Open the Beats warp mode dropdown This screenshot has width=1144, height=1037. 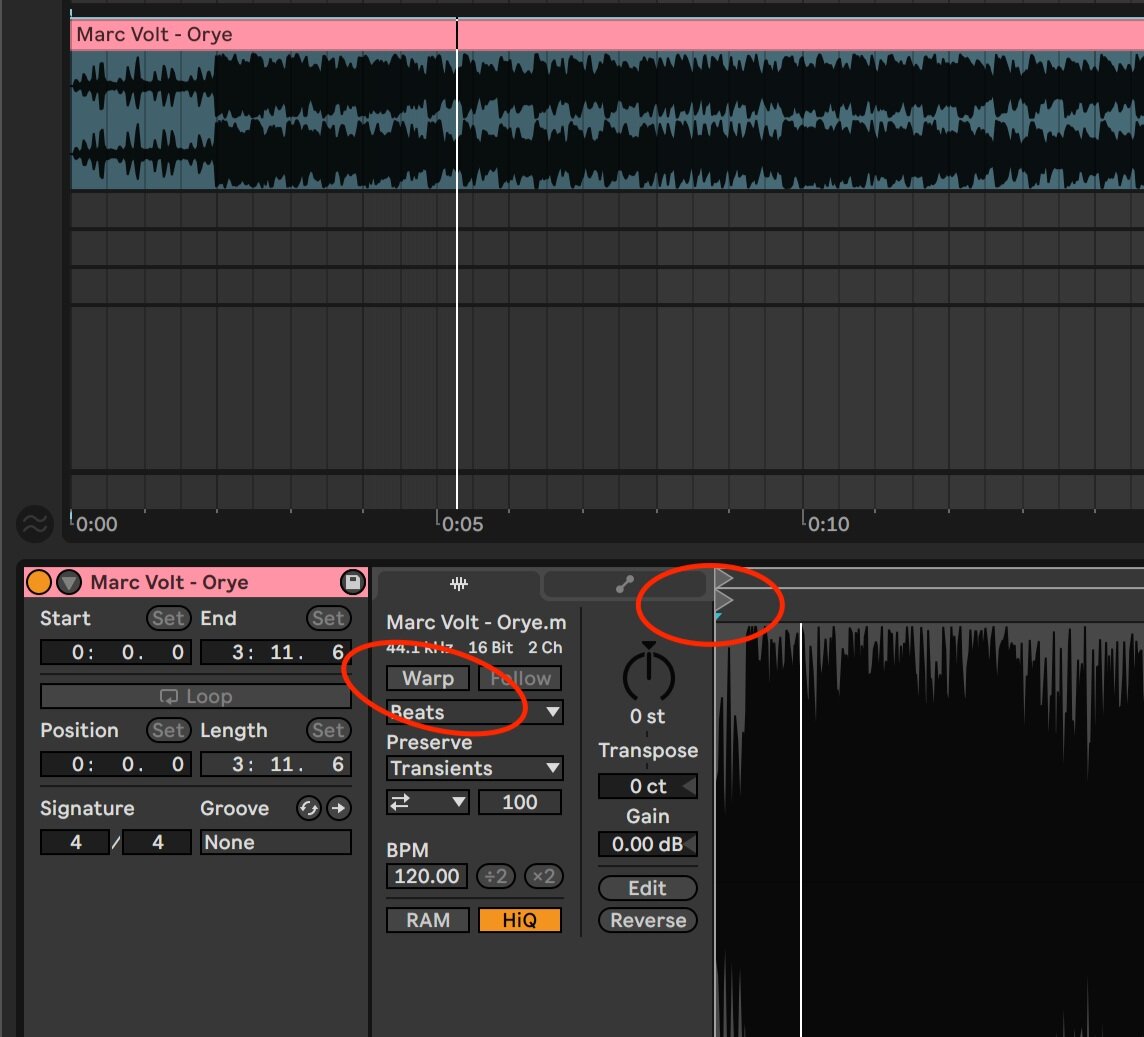(x=474, y=712)
